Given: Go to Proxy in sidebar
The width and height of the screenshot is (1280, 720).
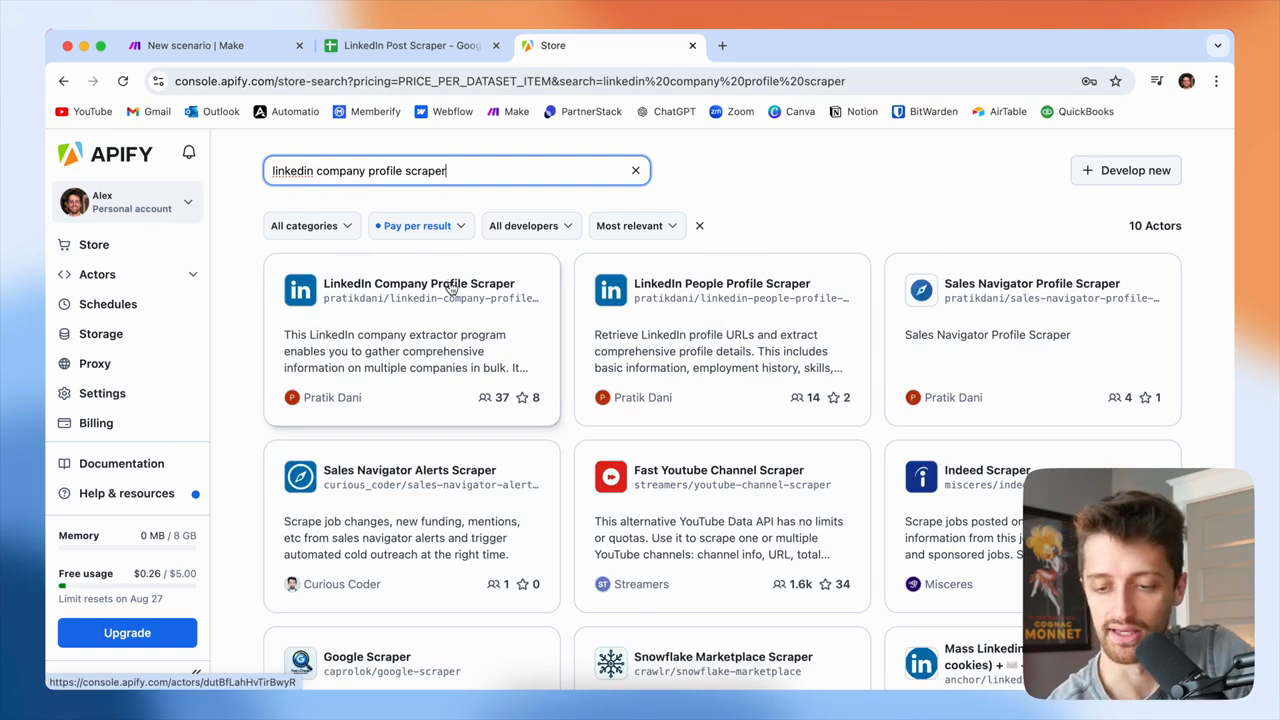Looking at the screenshot, I should pos(95,364).
